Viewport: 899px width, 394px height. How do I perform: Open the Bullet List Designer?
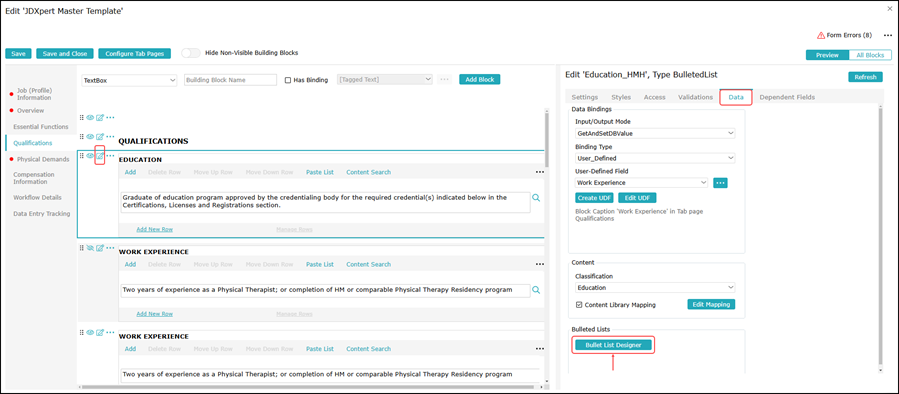[613, 345]
